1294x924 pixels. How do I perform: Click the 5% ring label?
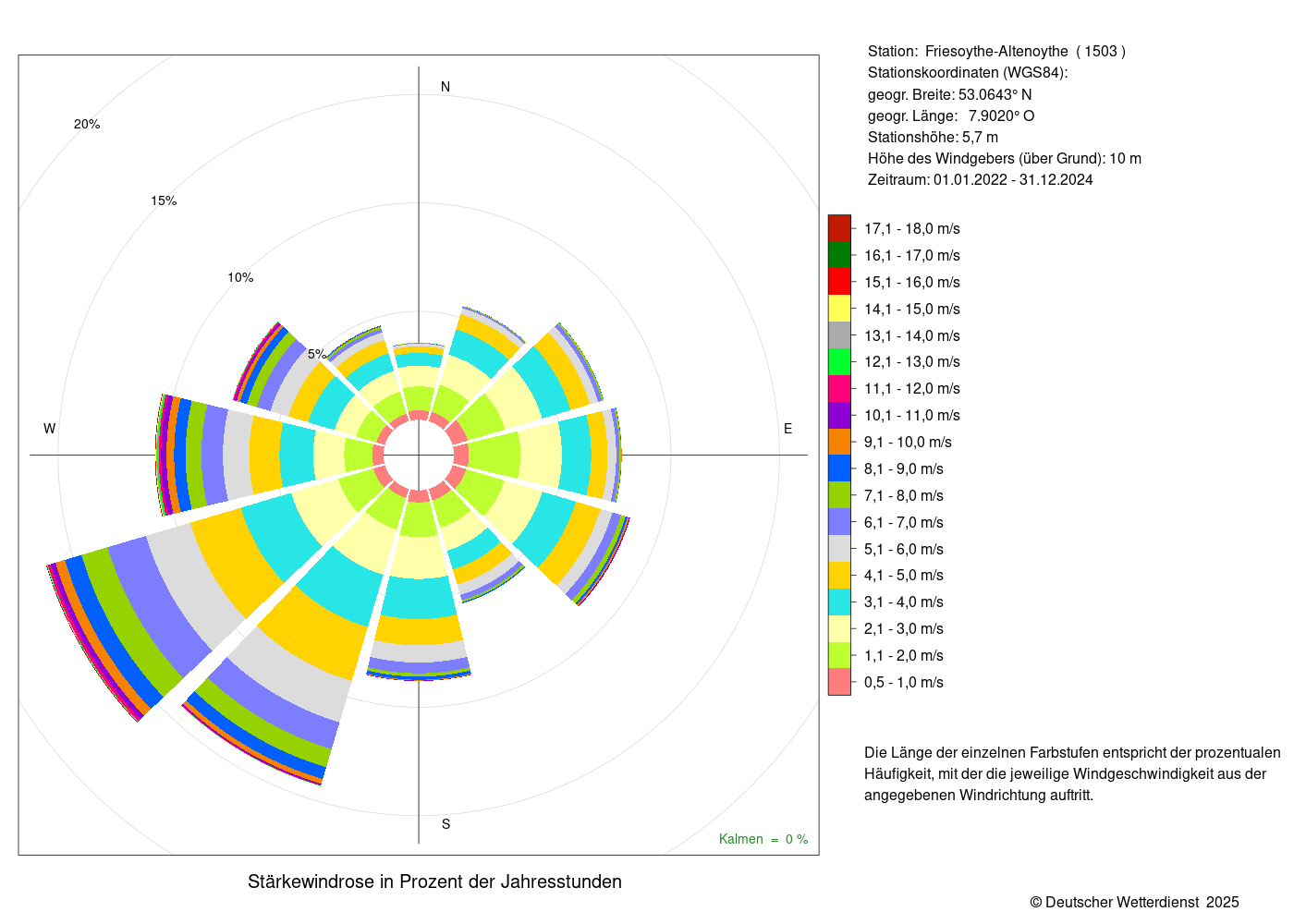point(317,354)
